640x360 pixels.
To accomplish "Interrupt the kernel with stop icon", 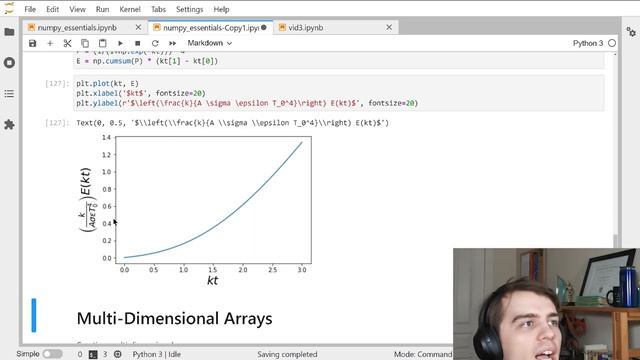I will 138,43.
